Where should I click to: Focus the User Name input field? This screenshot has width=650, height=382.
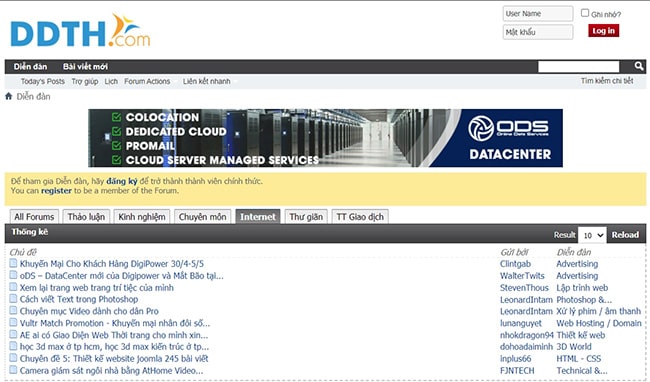tap(538, 13)
